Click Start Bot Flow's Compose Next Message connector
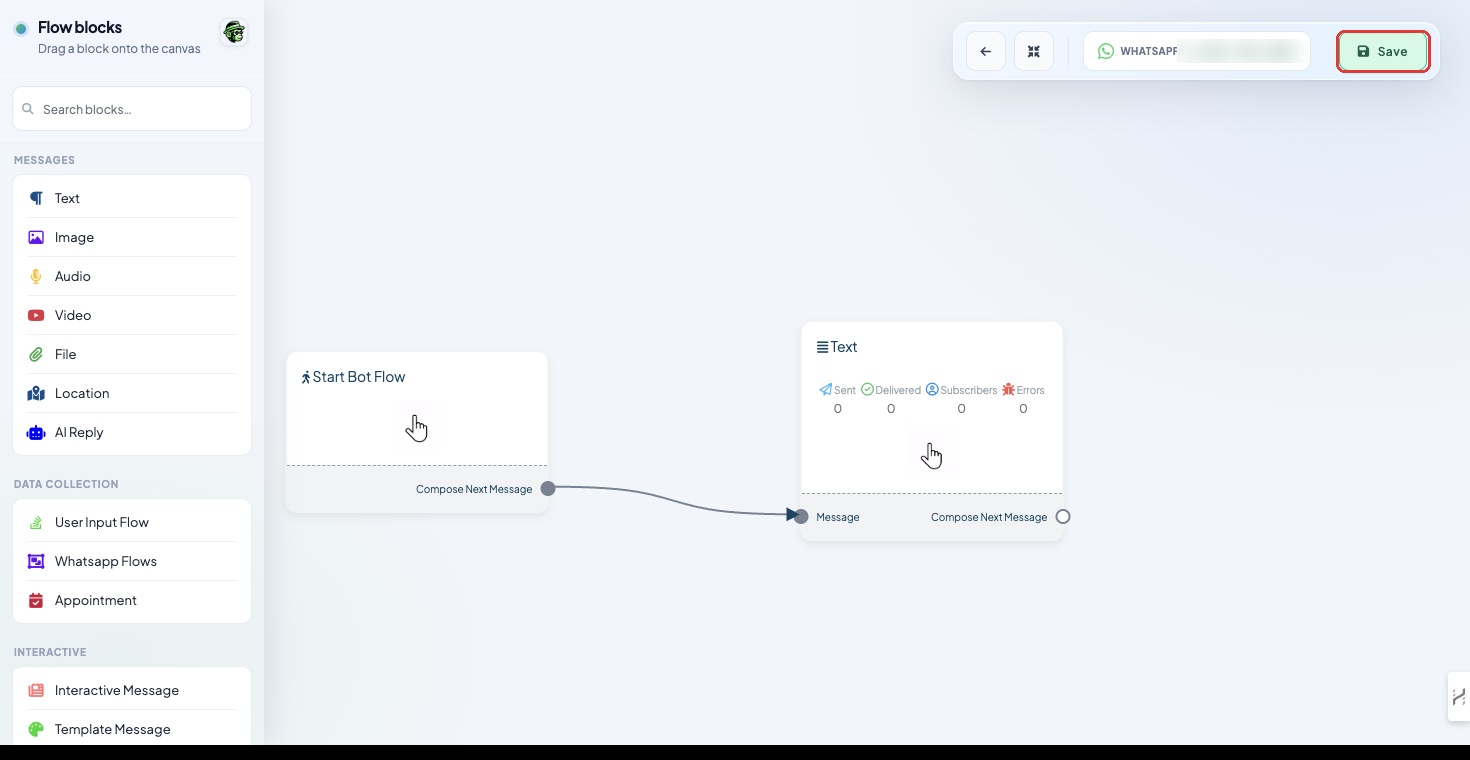1470x760 pixels. 548,489
